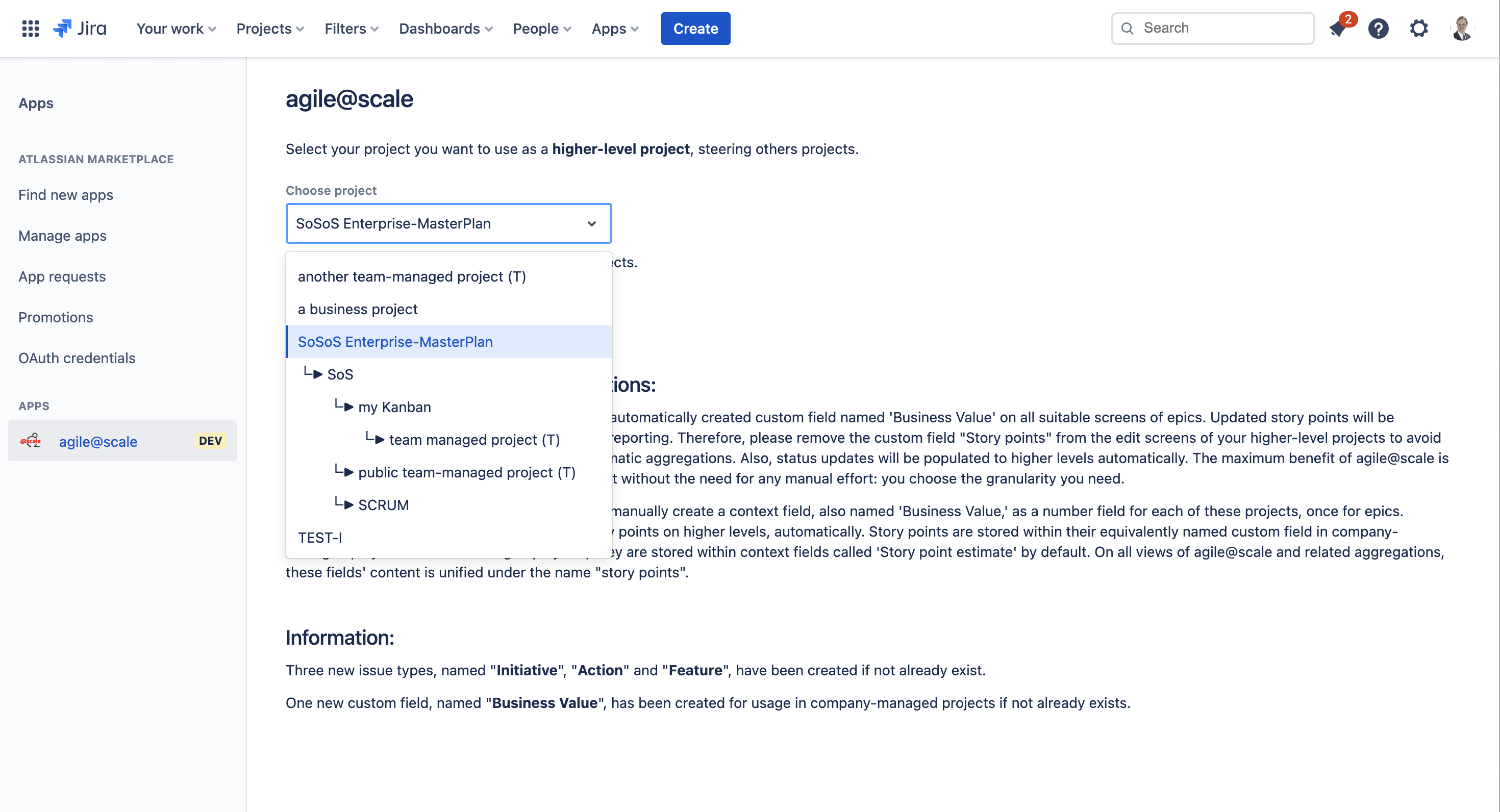The width and height of the screenshot is (1500, 812).
Task: Click the Create button
Action: (695, 28)
